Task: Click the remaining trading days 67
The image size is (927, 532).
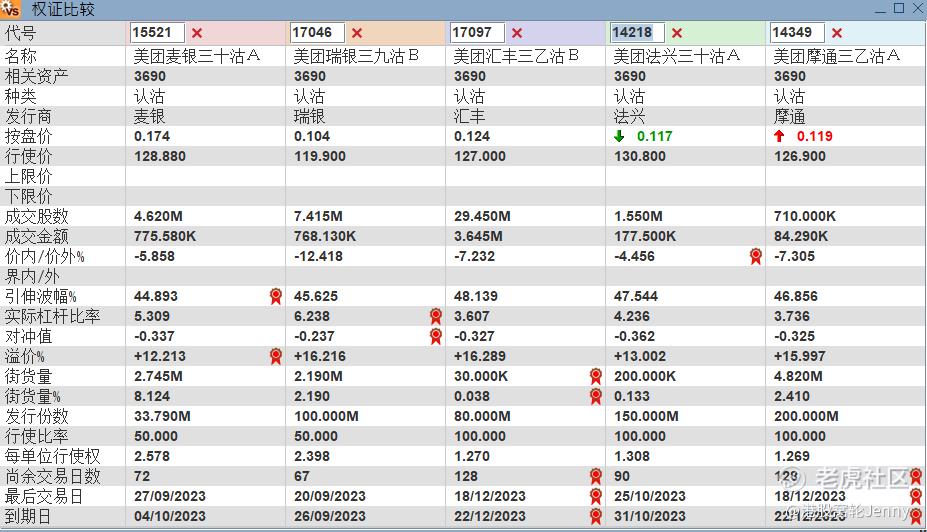Action: tap(302, 476)
